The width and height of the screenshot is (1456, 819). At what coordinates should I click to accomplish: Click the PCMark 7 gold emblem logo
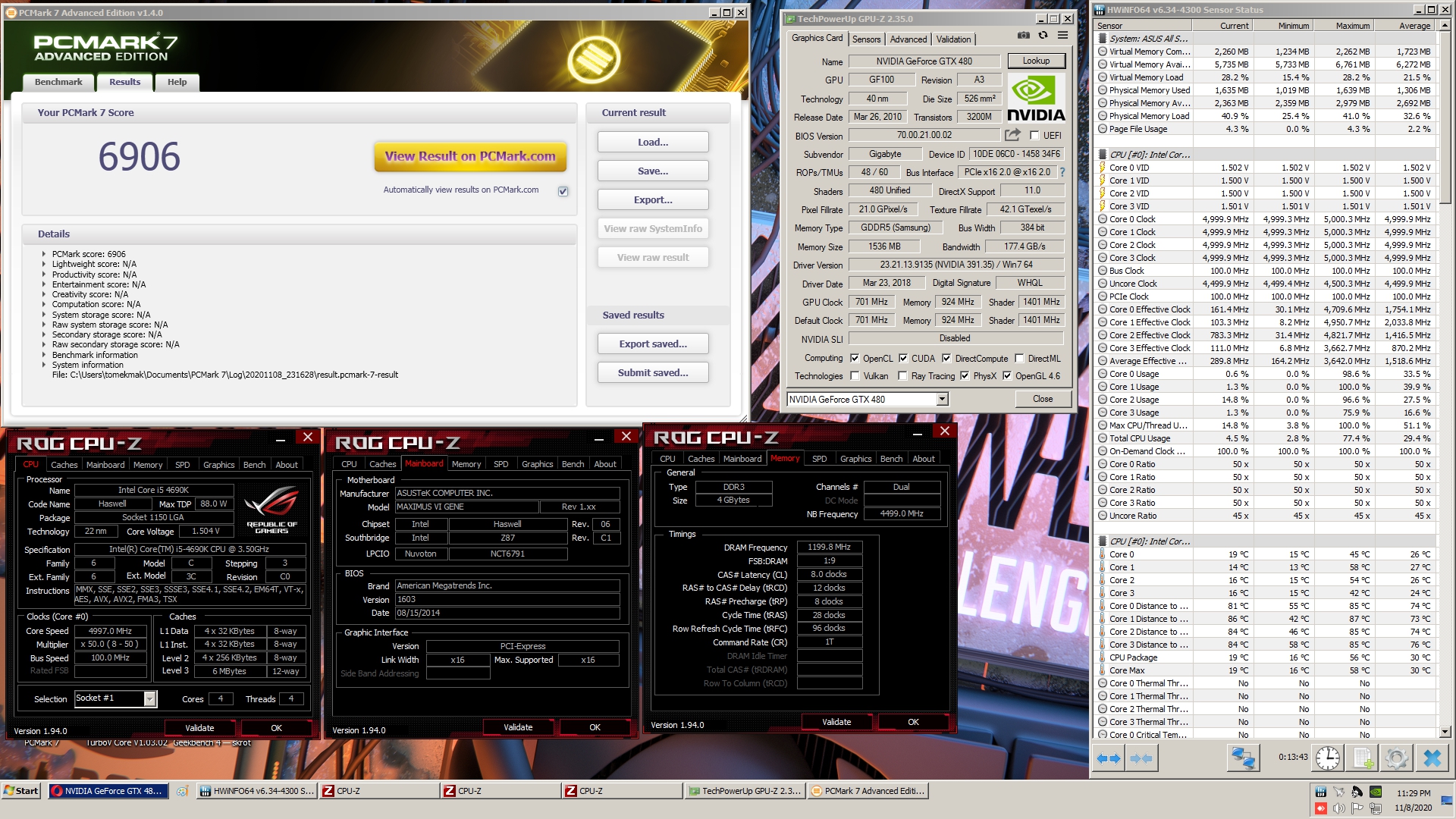[x=594, y=58]
